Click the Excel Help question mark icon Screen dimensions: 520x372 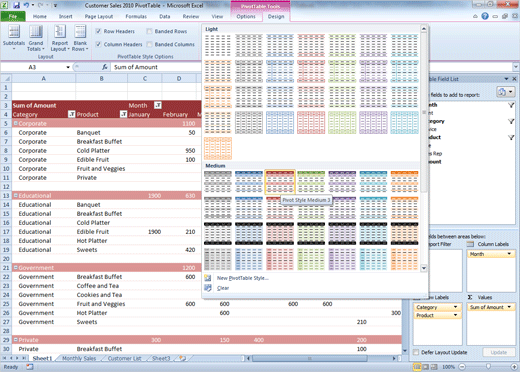coord(485,16)
